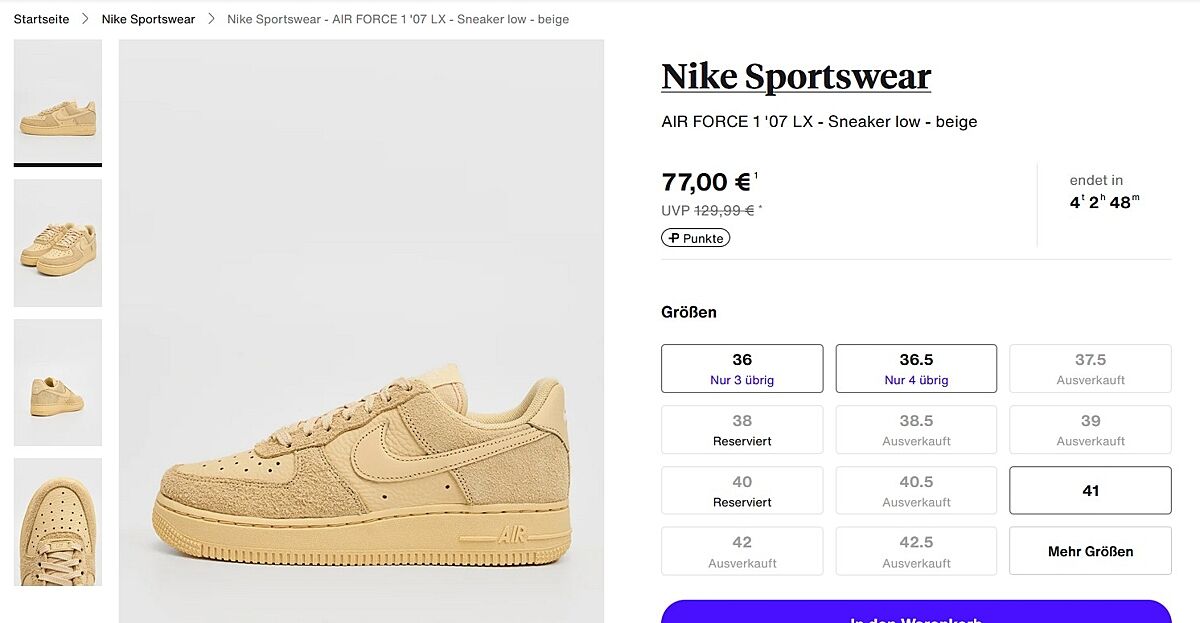Pick size 41
The width and height of the screenshot is (1200, 623).
(x=1090, y=490)
